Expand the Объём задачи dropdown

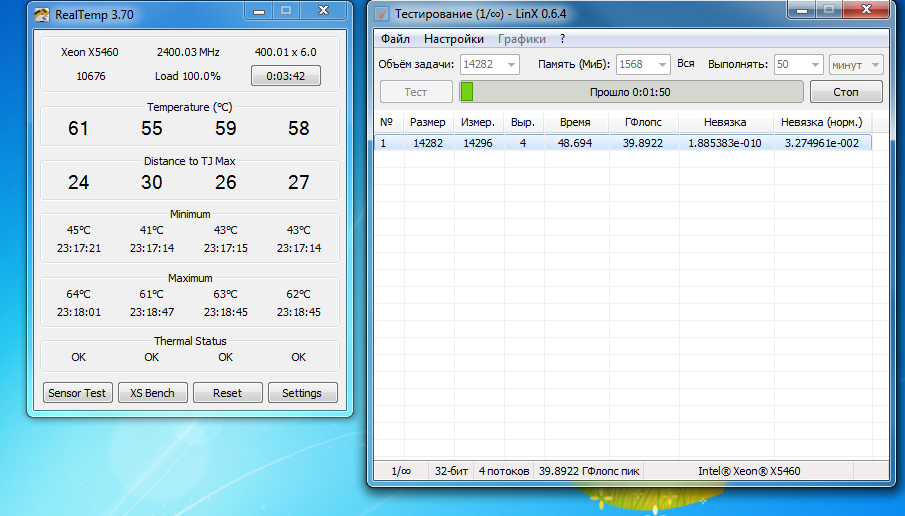click(x=511, y=65)
